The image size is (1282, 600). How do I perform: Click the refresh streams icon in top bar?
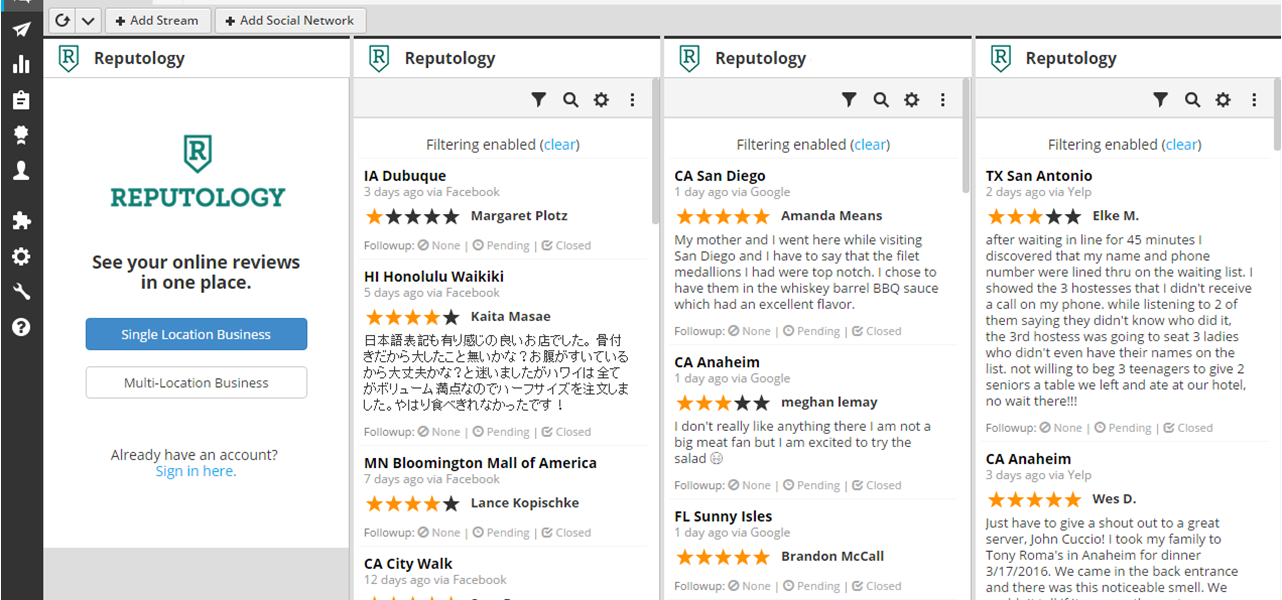click(62, 20)
